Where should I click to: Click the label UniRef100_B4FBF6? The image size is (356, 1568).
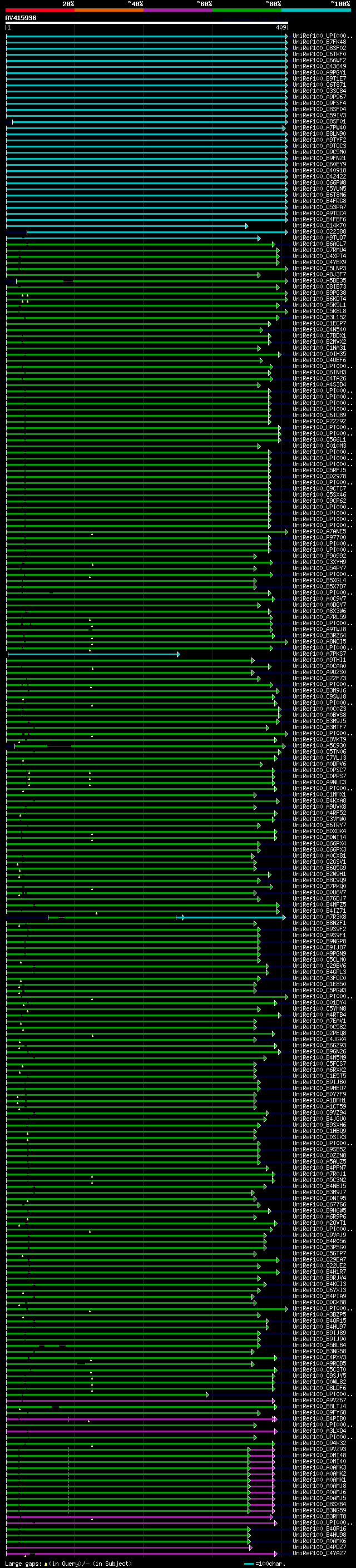319,220
